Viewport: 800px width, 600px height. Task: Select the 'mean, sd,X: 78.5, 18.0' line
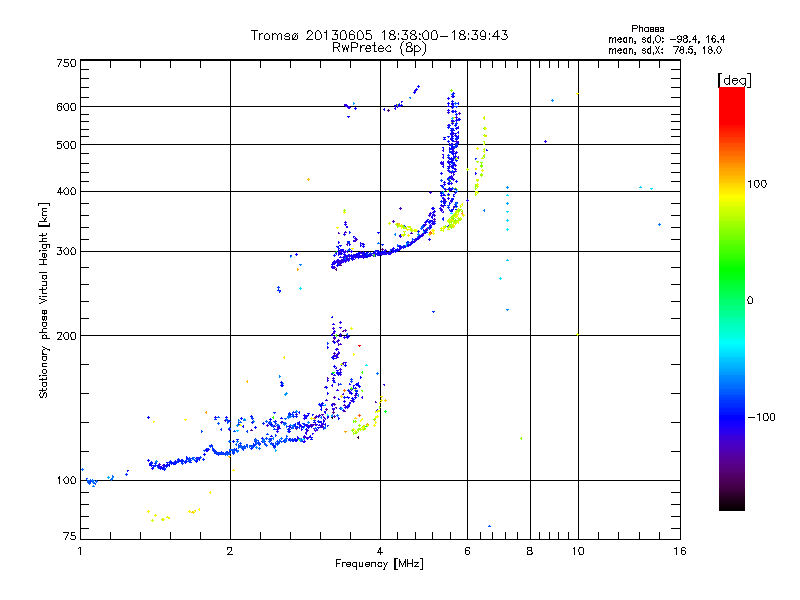(x=665, y=50)
